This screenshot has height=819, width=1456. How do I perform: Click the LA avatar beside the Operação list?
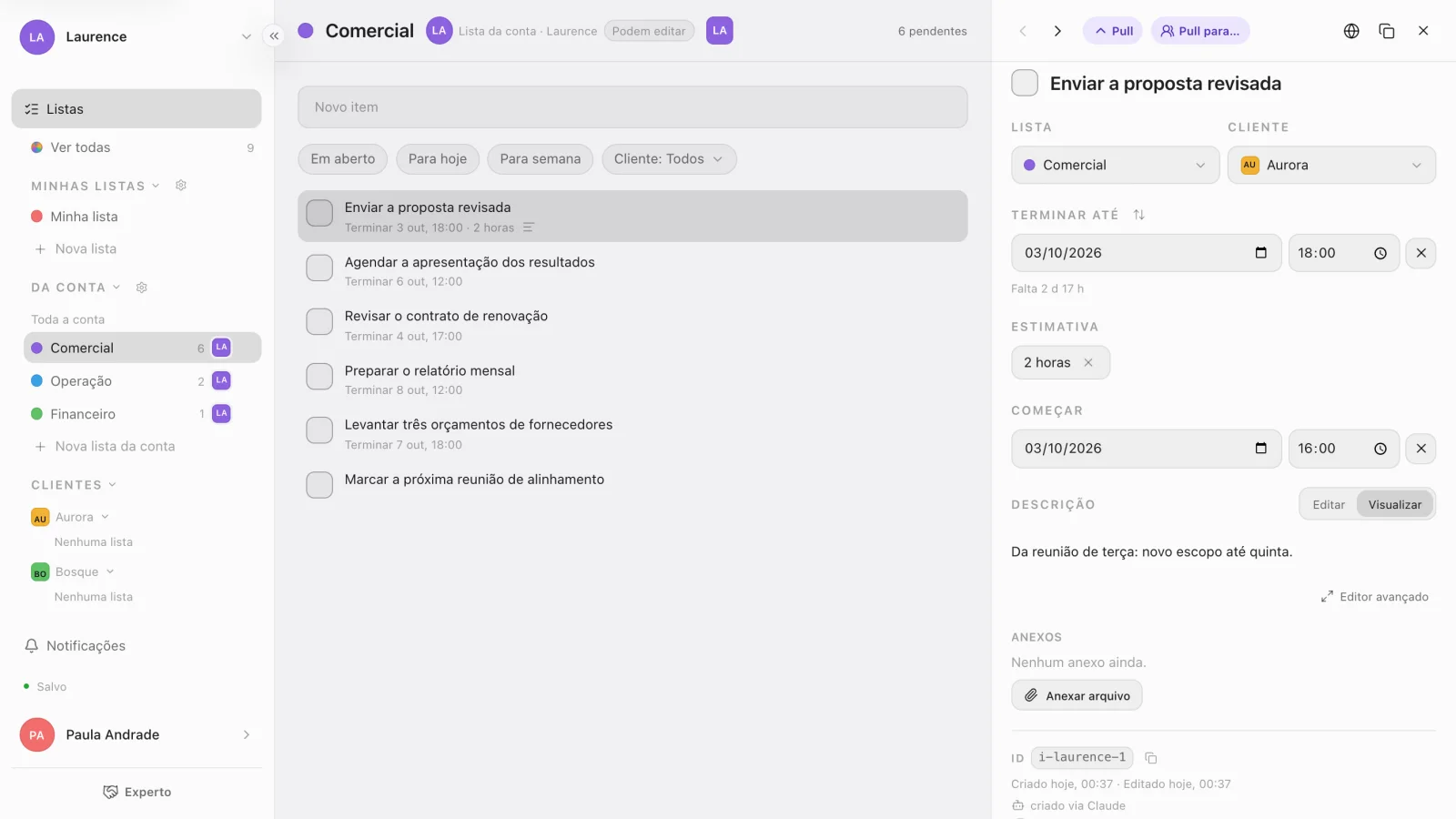tap(221, 380)
